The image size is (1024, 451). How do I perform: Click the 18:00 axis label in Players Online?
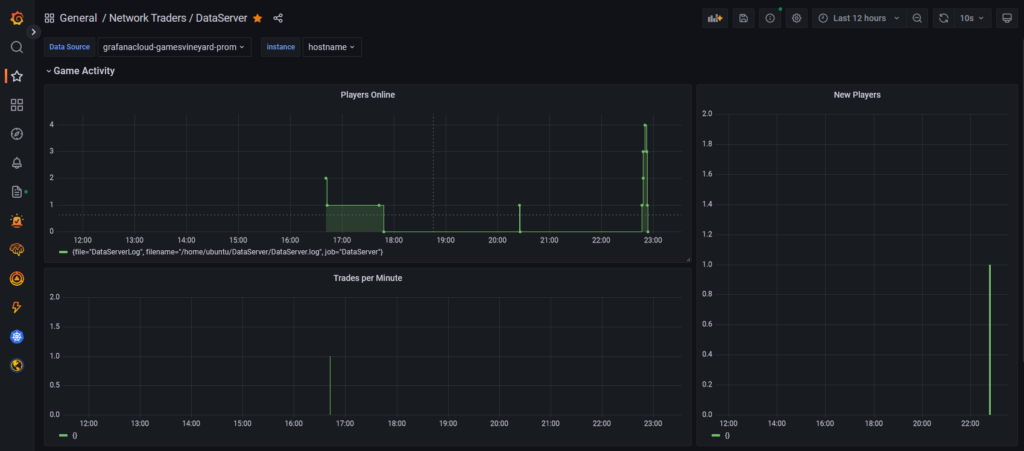[394, 240]
